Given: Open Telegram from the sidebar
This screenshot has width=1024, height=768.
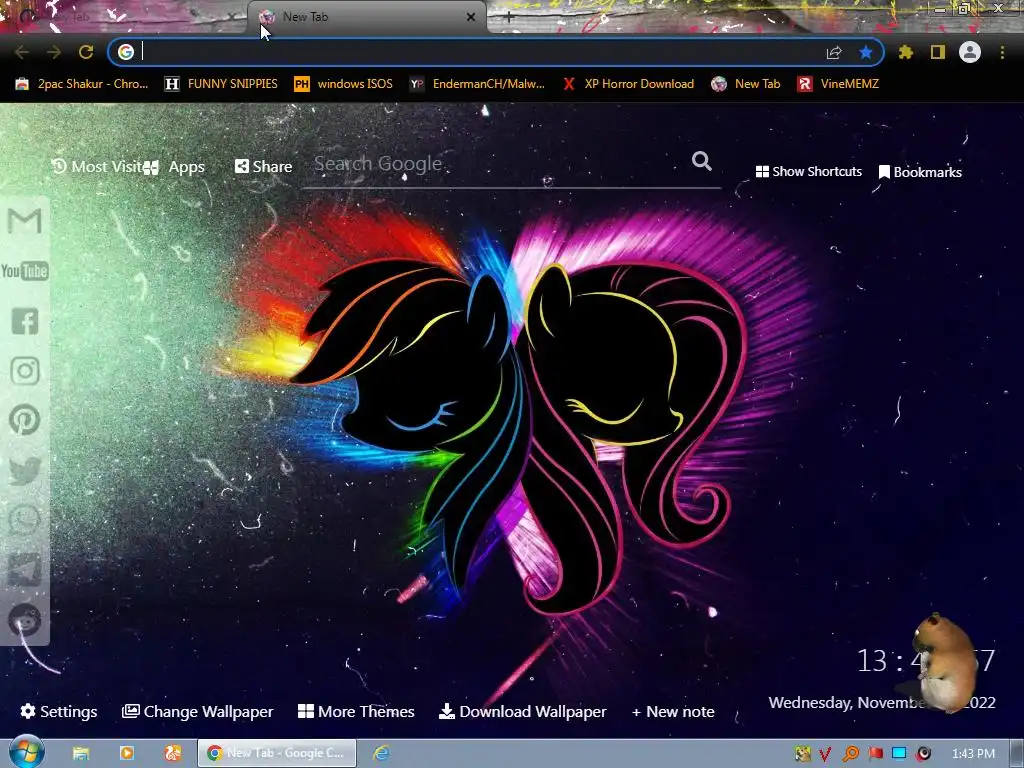Looking at the screenshot, I should point(25,569).
